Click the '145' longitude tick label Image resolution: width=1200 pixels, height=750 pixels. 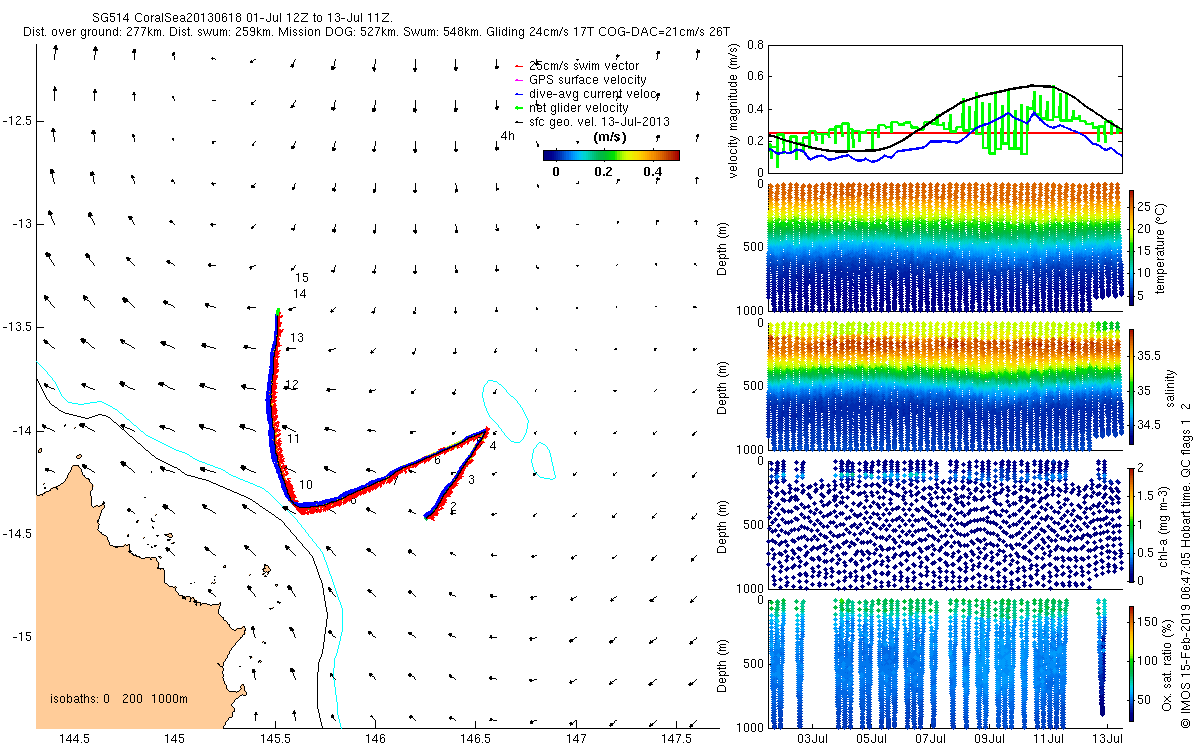point(175,738)
